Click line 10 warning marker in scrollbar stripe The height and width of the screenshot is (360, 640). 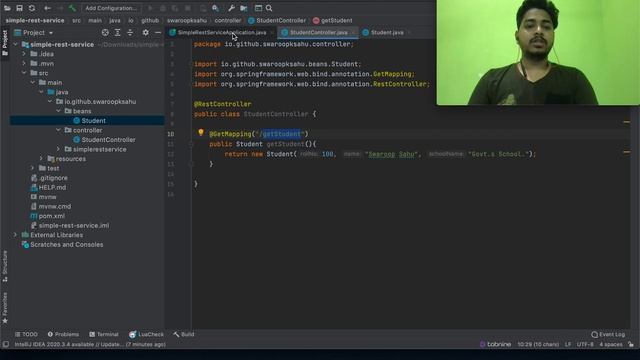626,122
